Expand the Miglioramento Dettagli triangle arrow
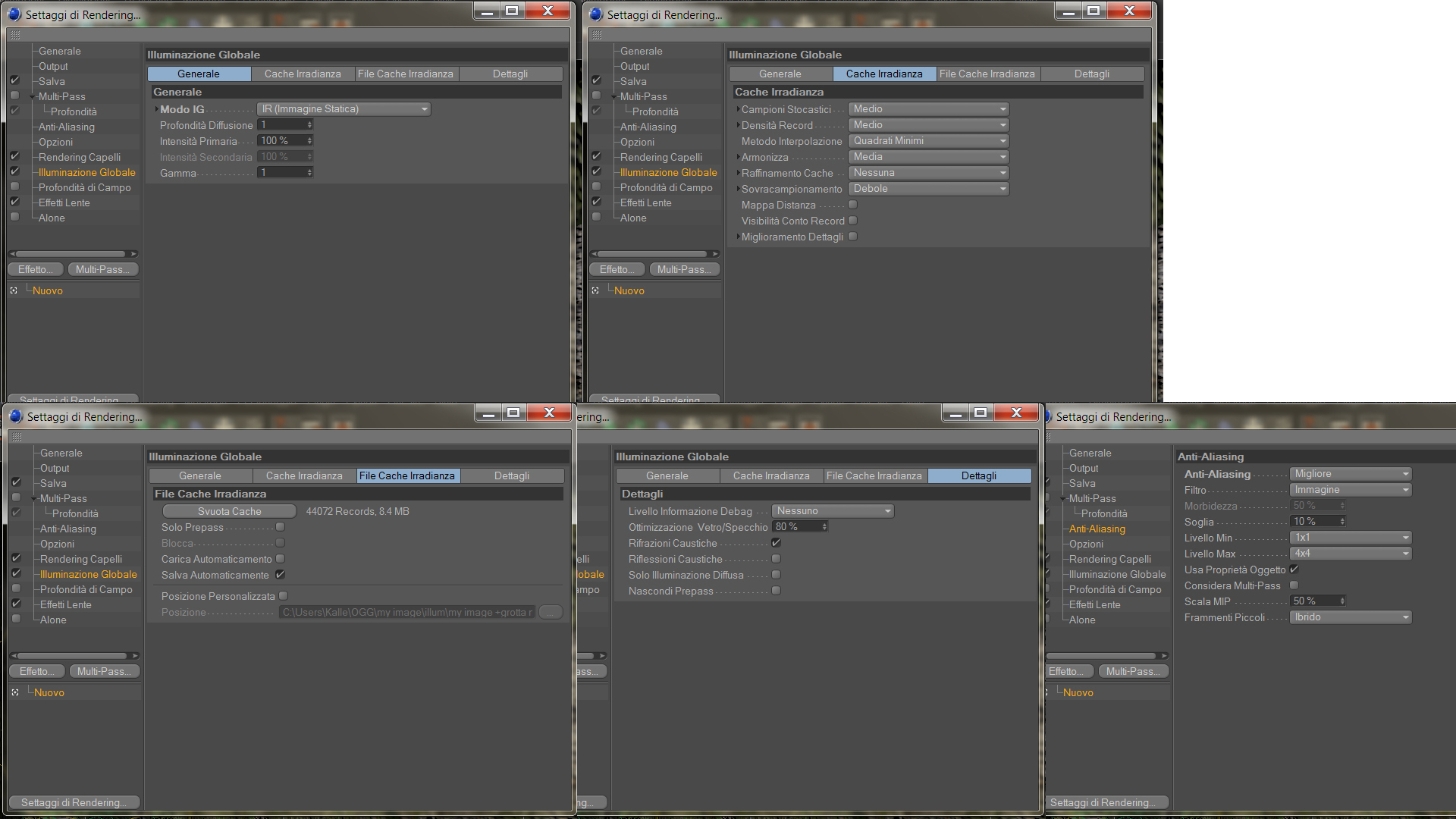Image resolution: width=1456 pixels, height=819 pixels. (x=737, y=237)
